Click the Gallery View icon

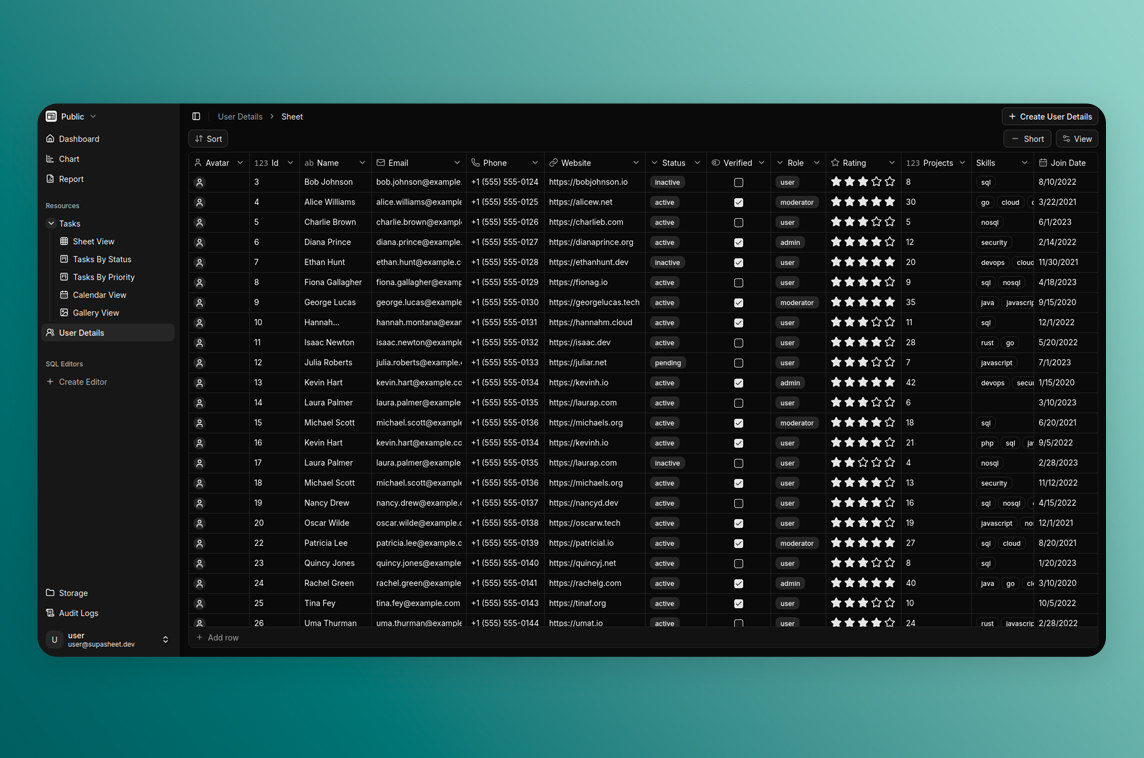point(64,313)
